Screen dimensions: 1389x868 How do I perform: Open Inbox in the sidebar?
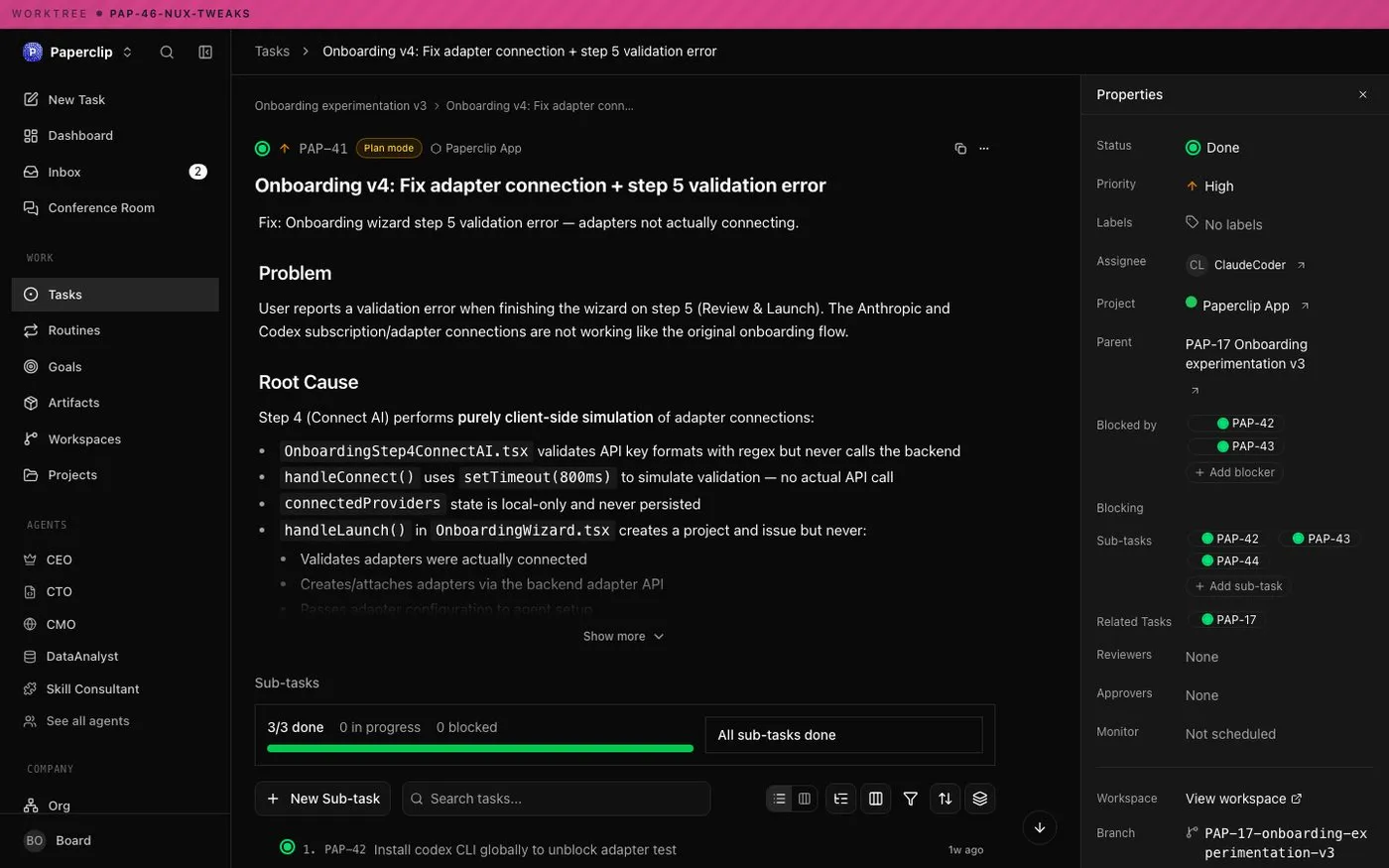tap(115, 172)
